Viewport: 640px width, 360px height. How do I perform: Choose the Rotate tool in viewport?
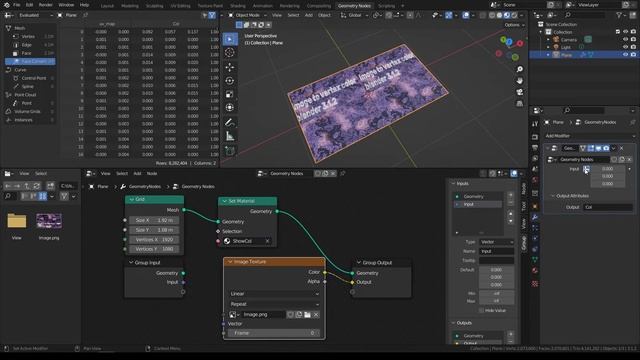[229, 80]
